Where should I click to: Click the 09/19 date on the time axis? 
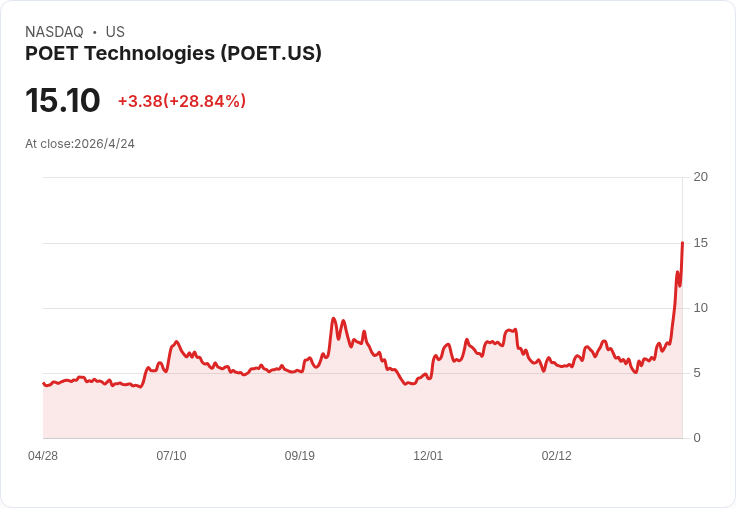tap(300, 456)
